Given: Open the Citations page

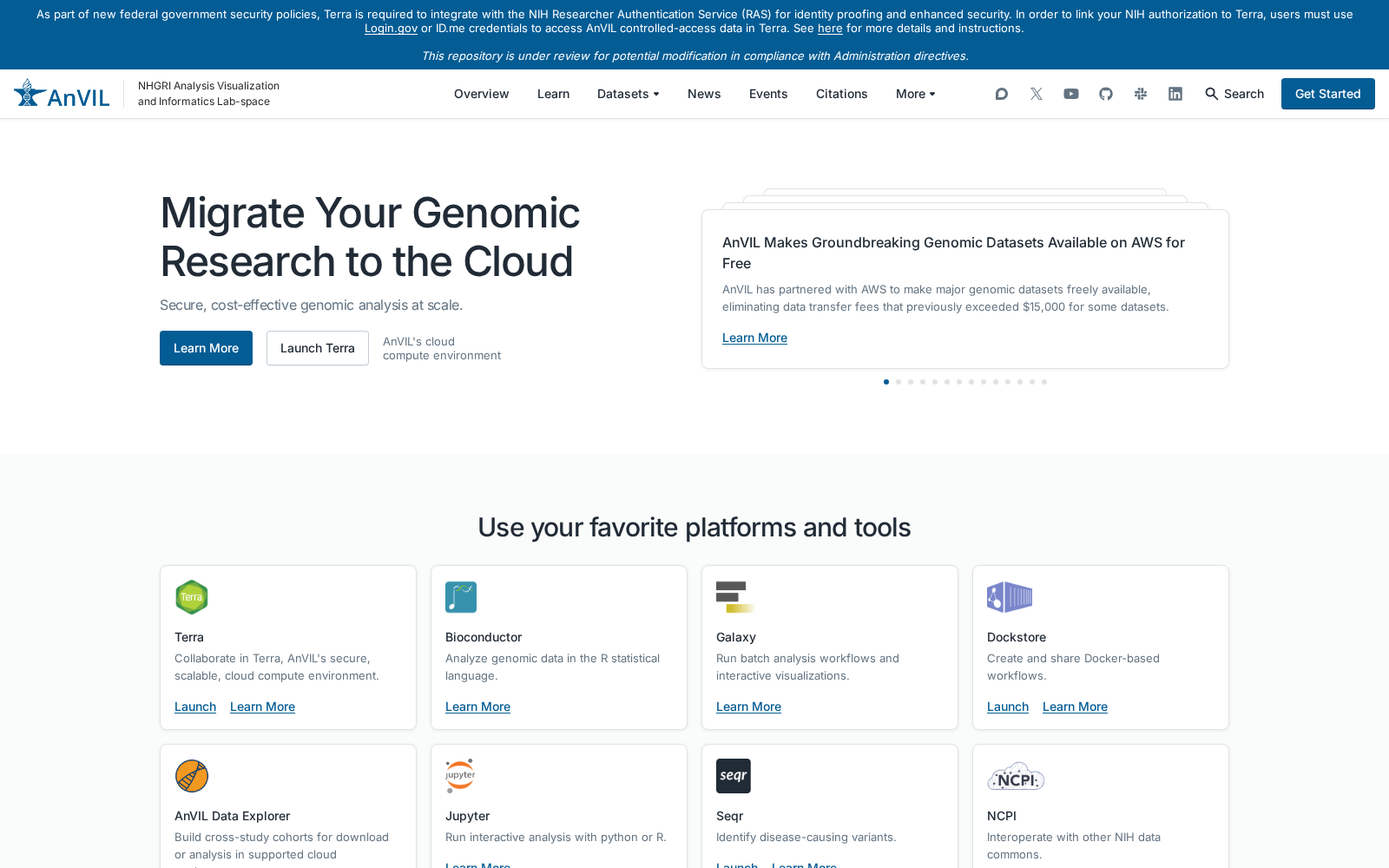Looking at the screenshot, I should point(842,94).
